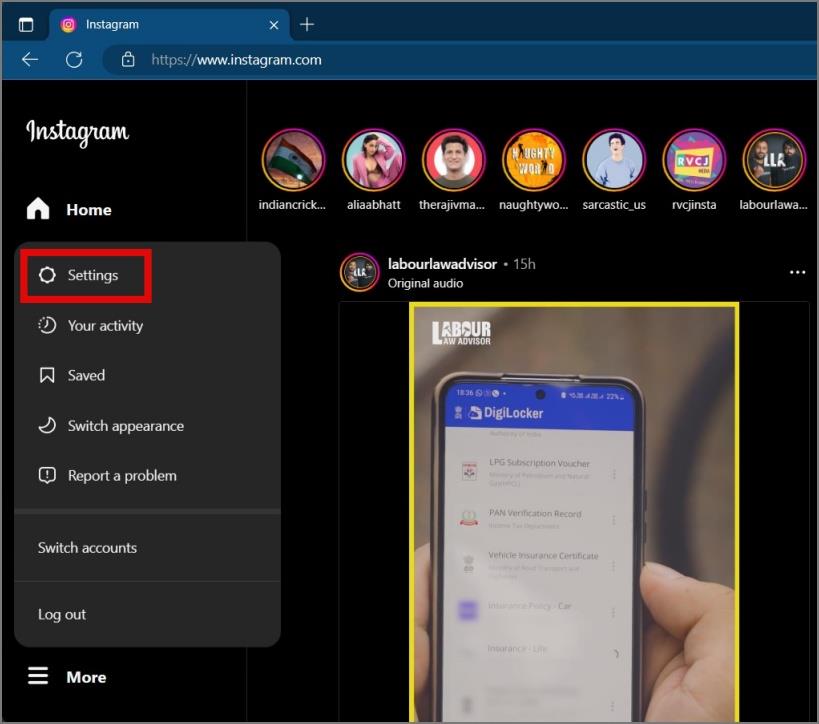View labourlawa... story in stories row
This screenshot has height=724, width=819.
point(774,160)
